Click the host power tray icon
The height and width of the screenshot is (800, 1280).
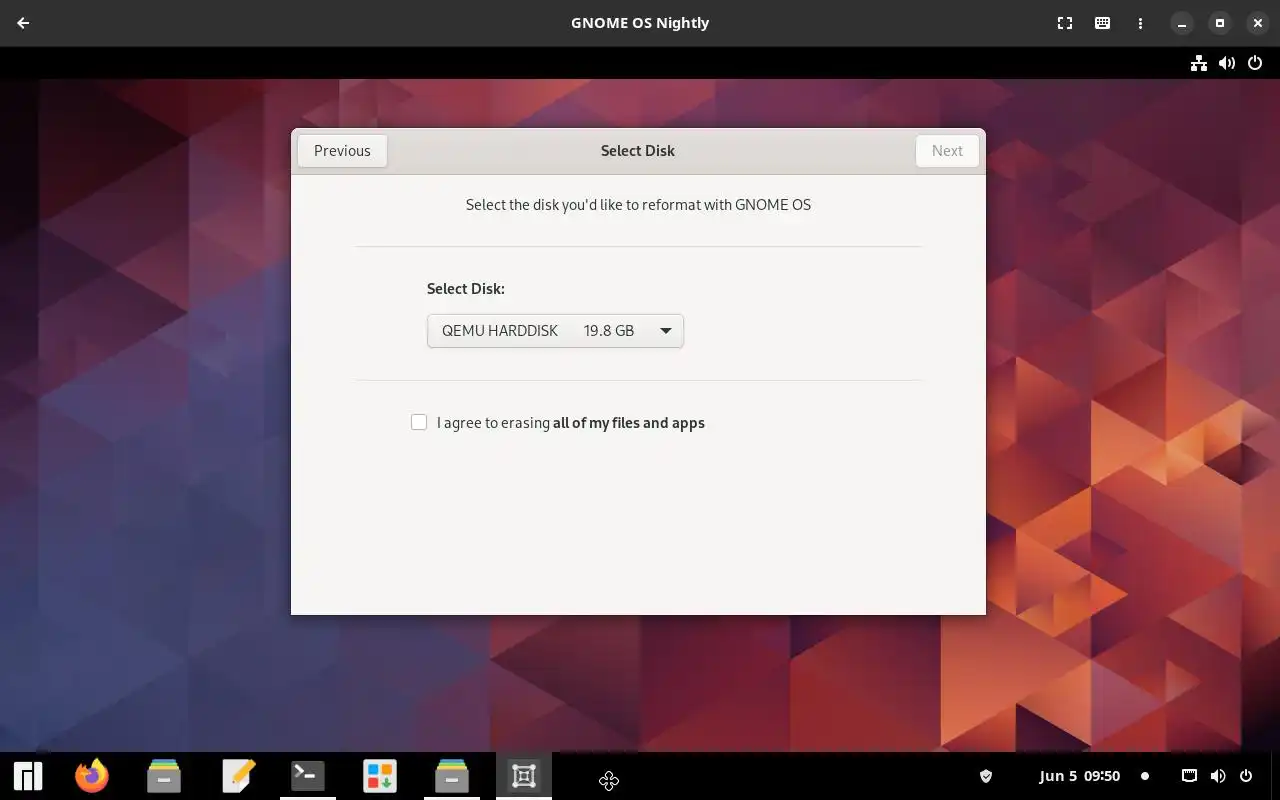click(1246, 776)
